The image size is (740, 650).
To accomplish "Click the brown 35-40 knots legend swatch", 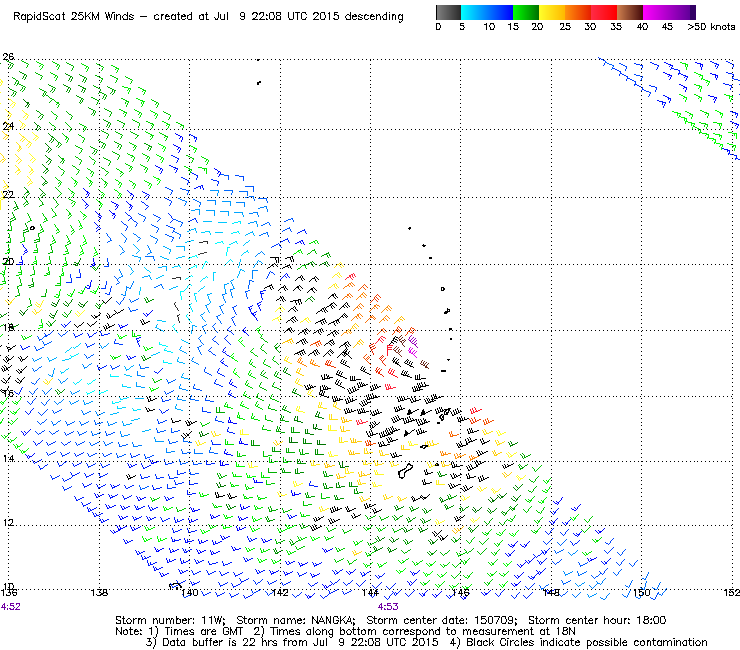I will point(630,12).
